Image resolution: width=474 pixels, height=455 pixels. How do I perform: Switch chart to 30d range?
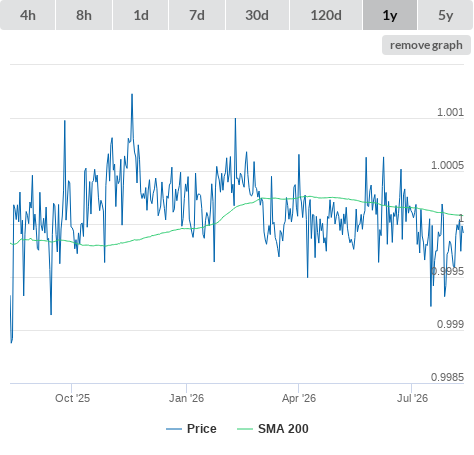point(257,15)
